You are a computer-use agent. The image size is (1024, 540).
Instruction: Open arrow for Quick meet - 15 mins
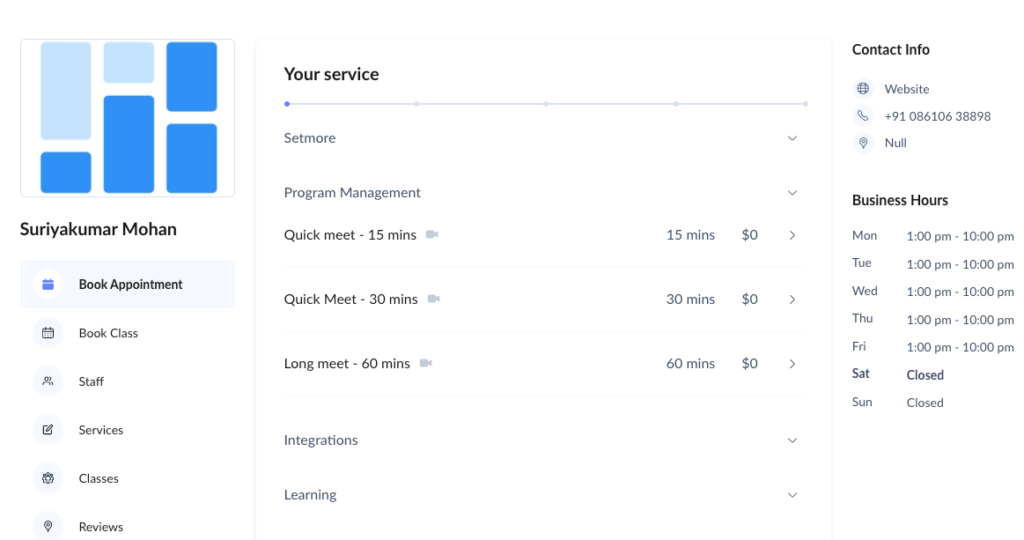pyautogui.click(x=792, y=235)
